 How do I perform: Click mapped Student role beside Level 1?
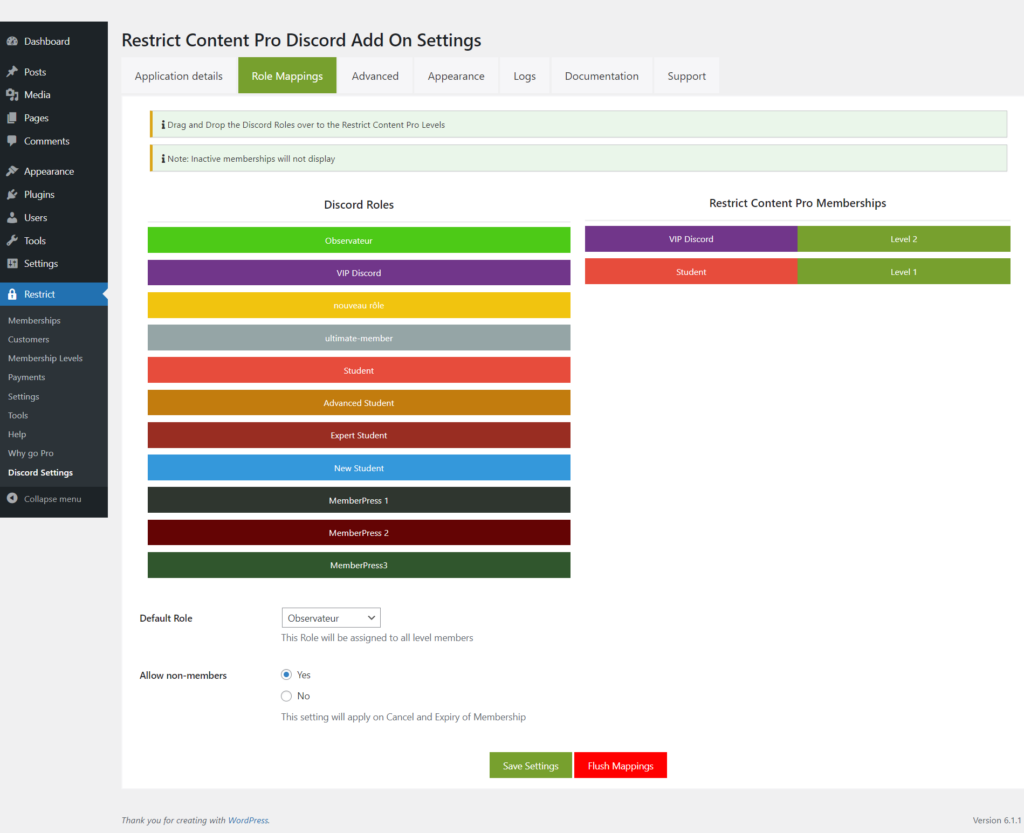(691, 272)
